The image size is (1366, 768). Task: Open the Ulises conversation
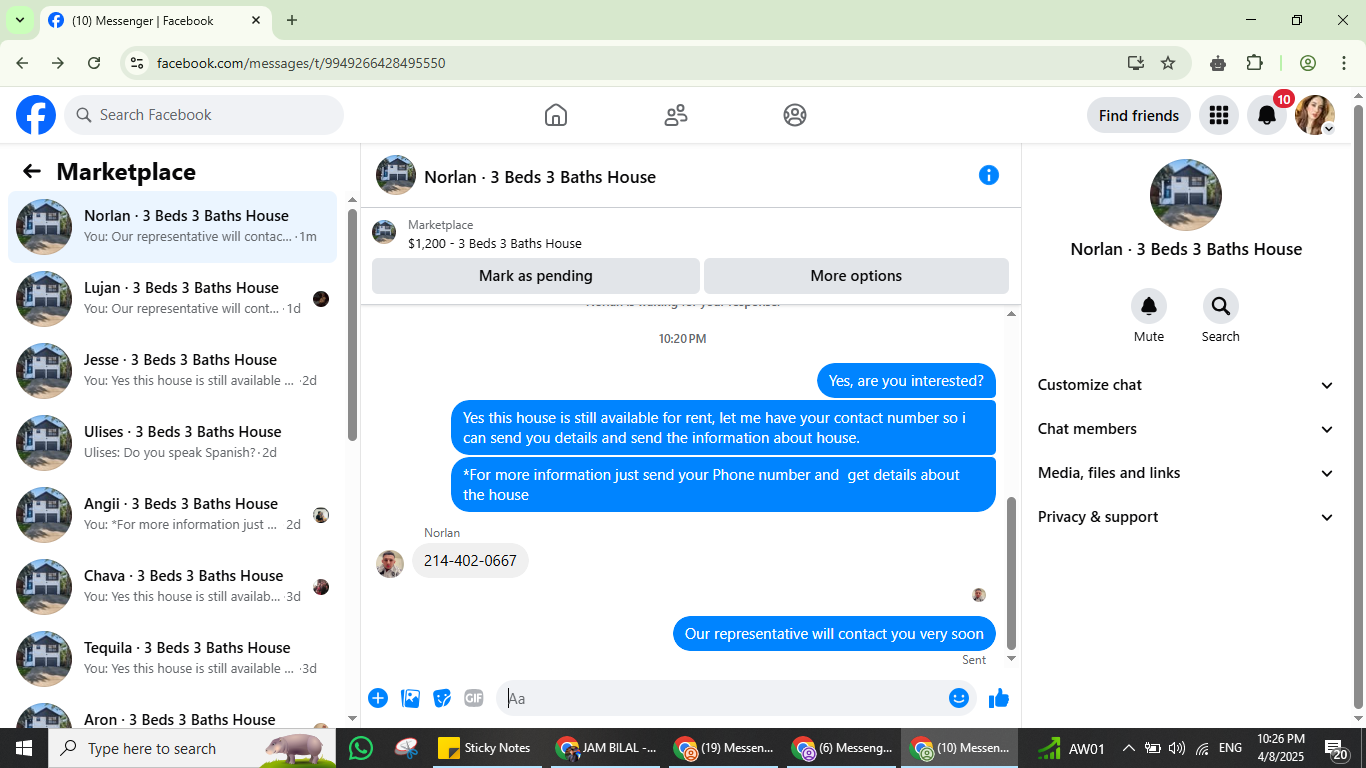(x=172, y=443)
